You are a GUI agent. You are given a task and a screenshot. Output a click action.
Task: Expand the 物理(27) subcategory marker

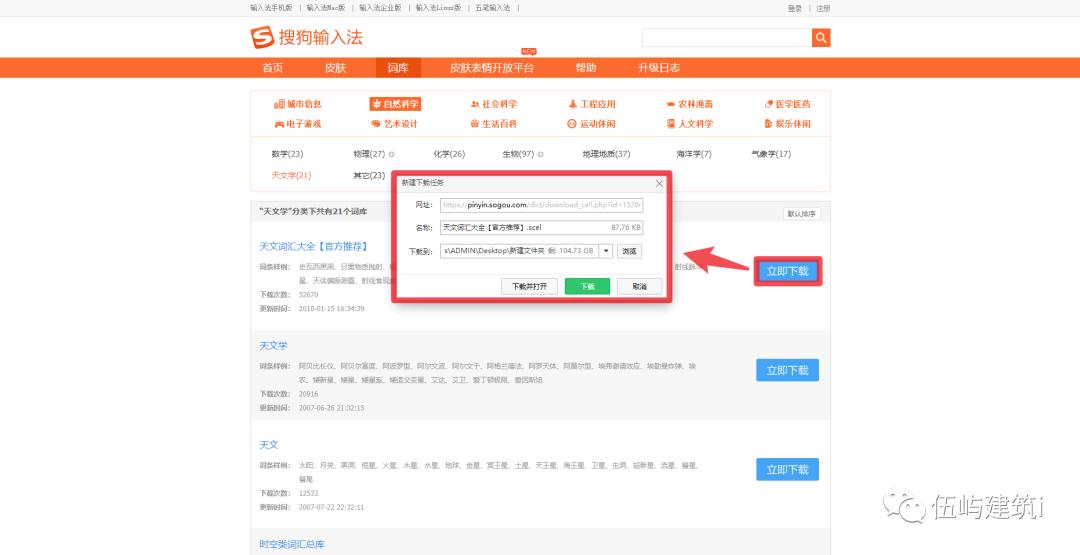[391, 154]
